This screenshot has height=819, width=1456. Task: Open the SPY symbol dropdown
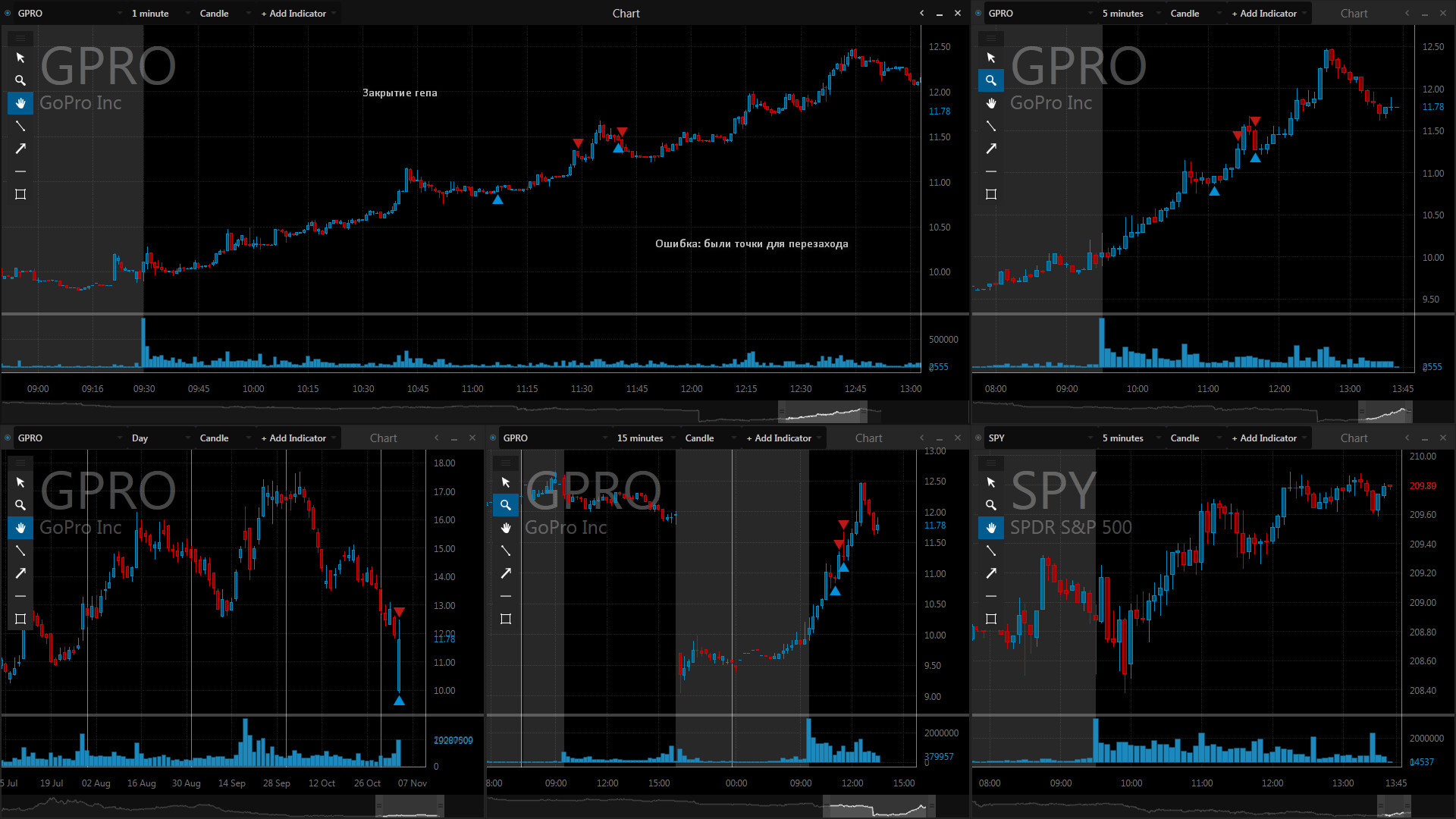[x=1040, y=438]
